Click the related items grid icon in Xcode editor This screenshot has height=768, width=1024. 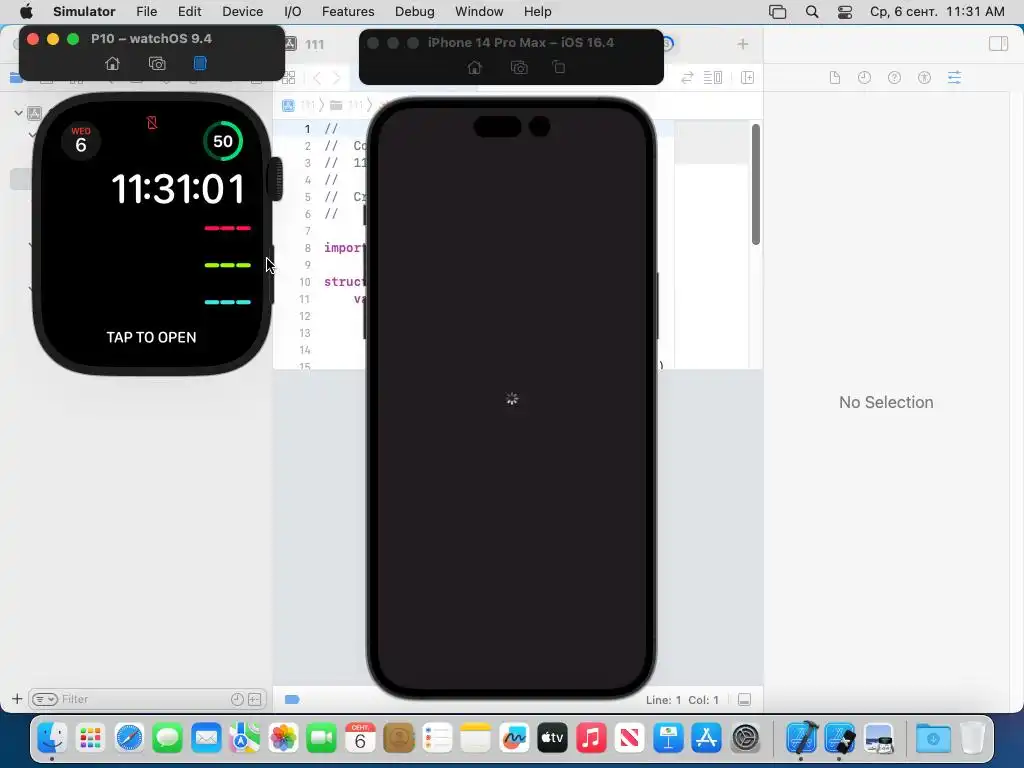point(289,78)
